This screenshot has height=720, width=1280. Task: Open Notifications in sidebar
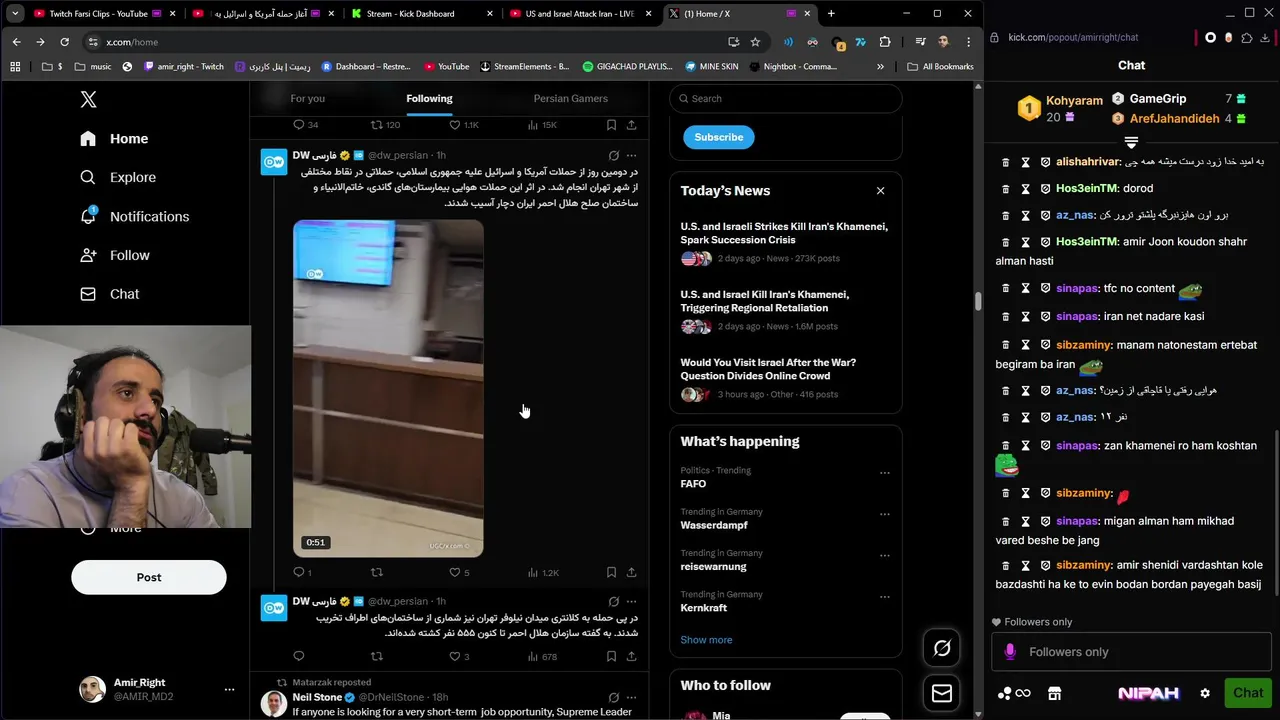[136, 216]
